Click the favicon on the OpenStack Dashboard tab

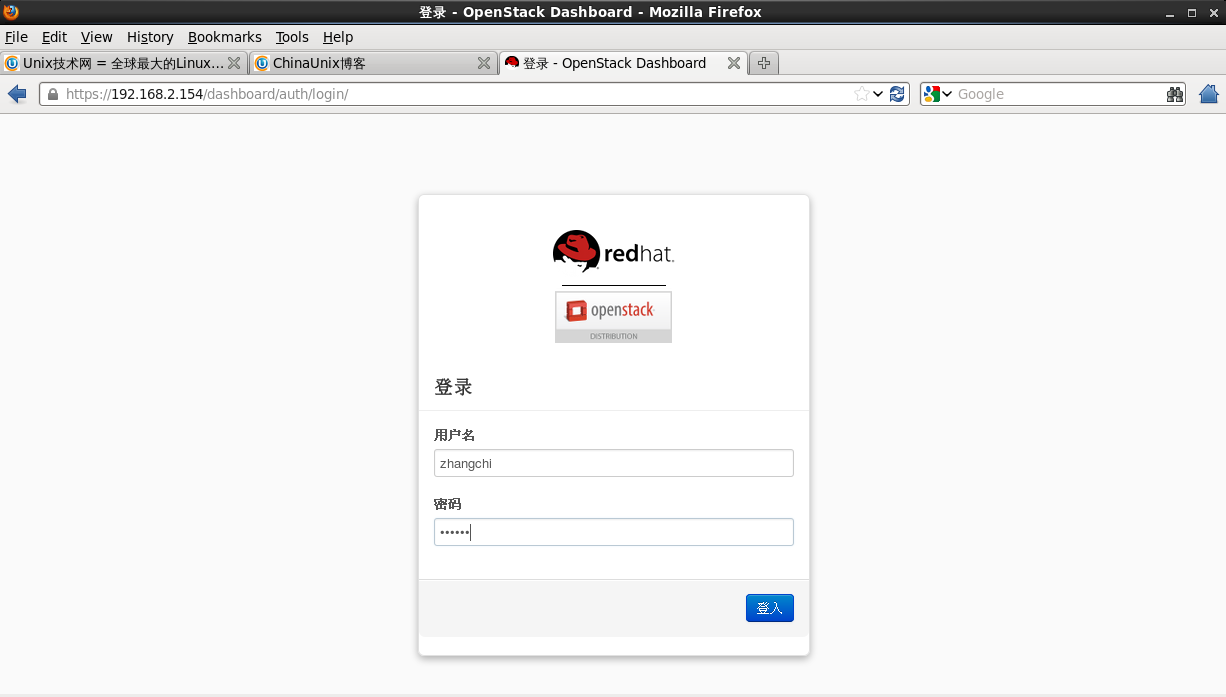pos(510,62)
